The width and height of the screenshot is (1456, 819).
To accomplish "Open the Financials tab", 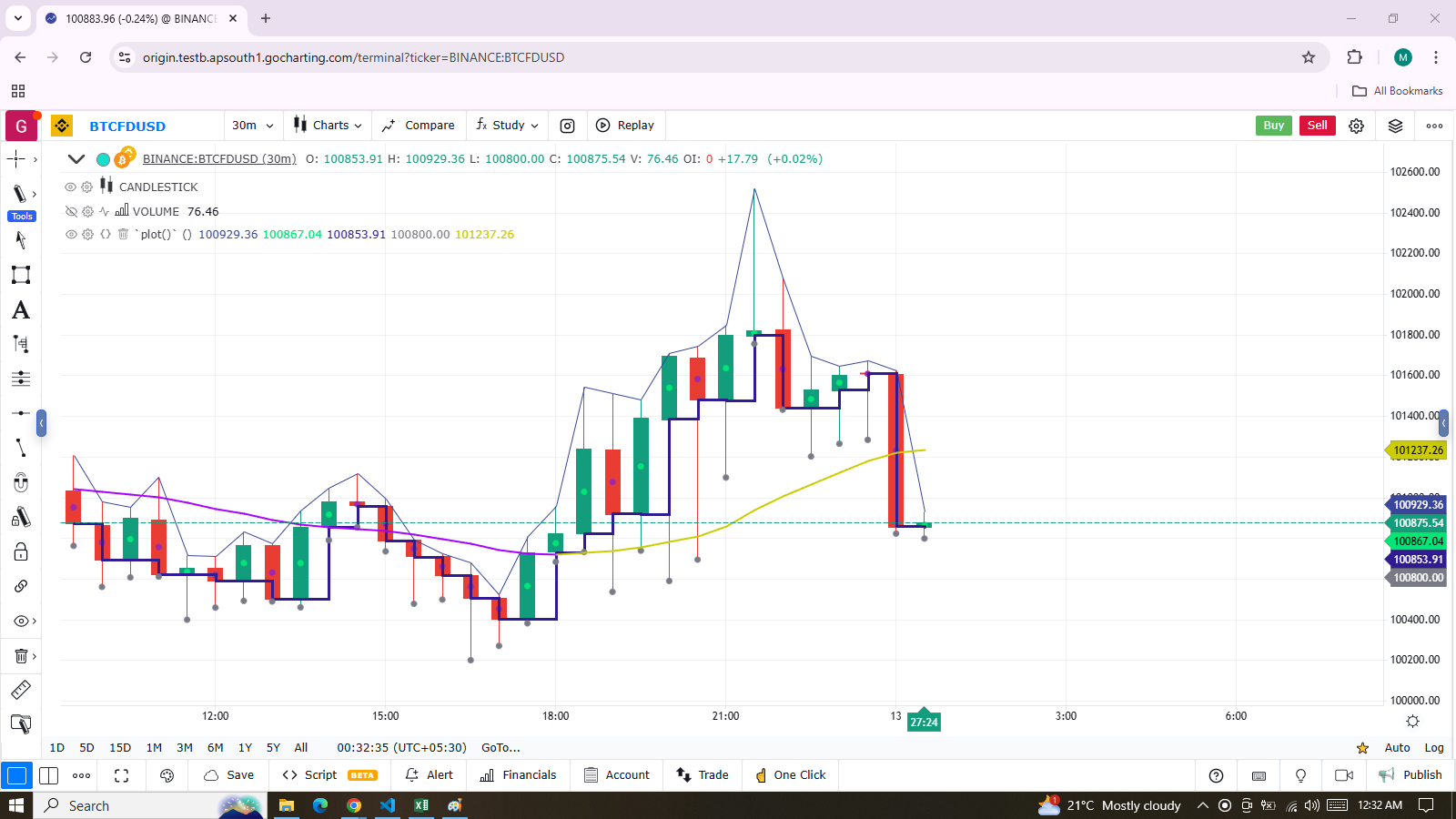I will [x=518, y=775].
